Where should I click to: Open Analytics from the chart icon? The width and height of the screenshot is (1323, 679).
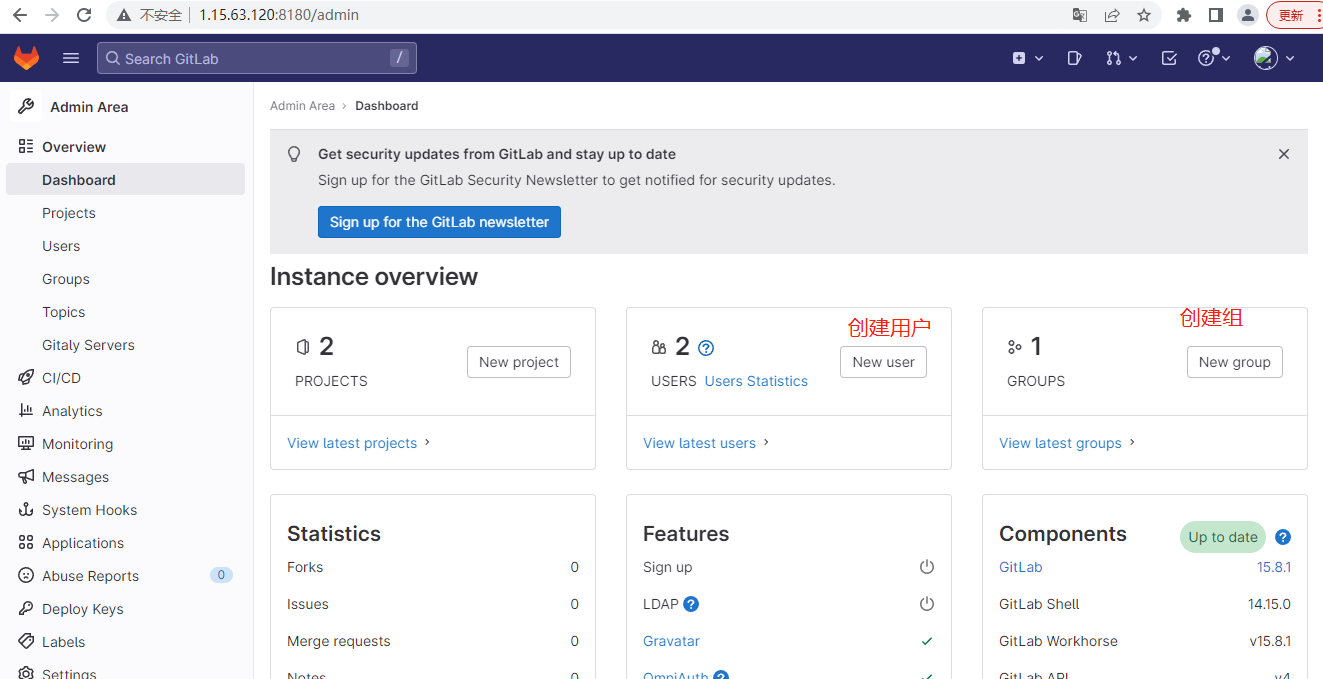[26, 410]
